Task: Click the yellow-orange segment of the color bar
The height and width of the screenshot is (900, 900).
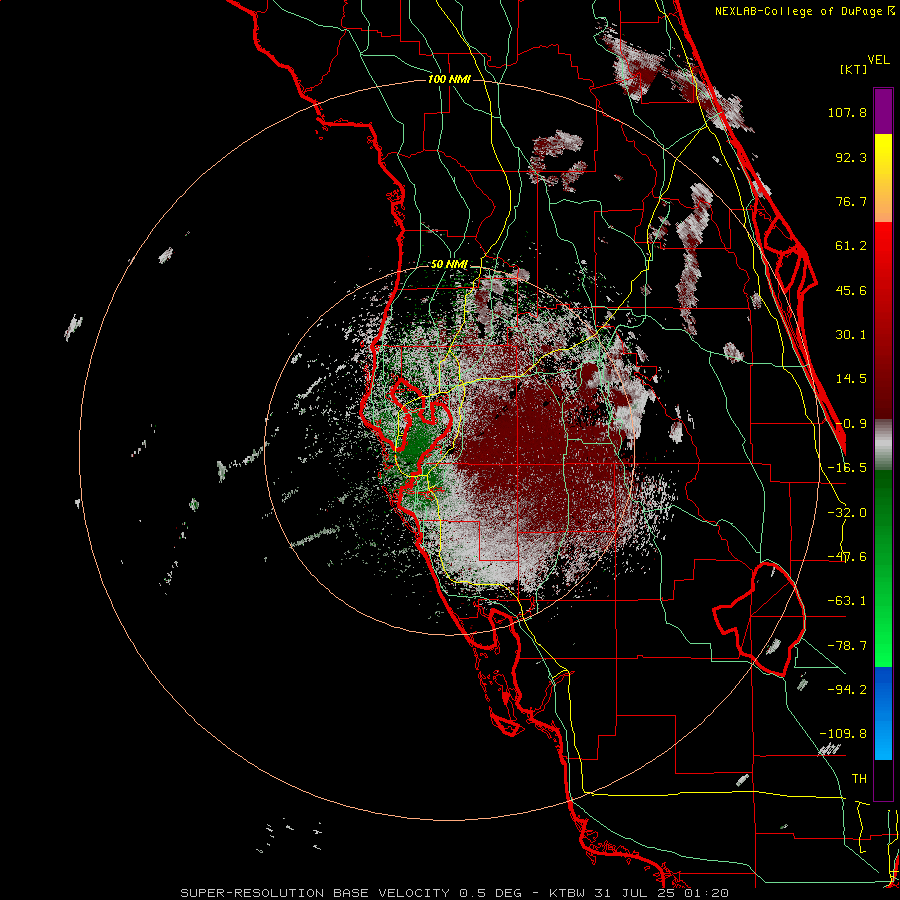Action: [x=883, y=178]
